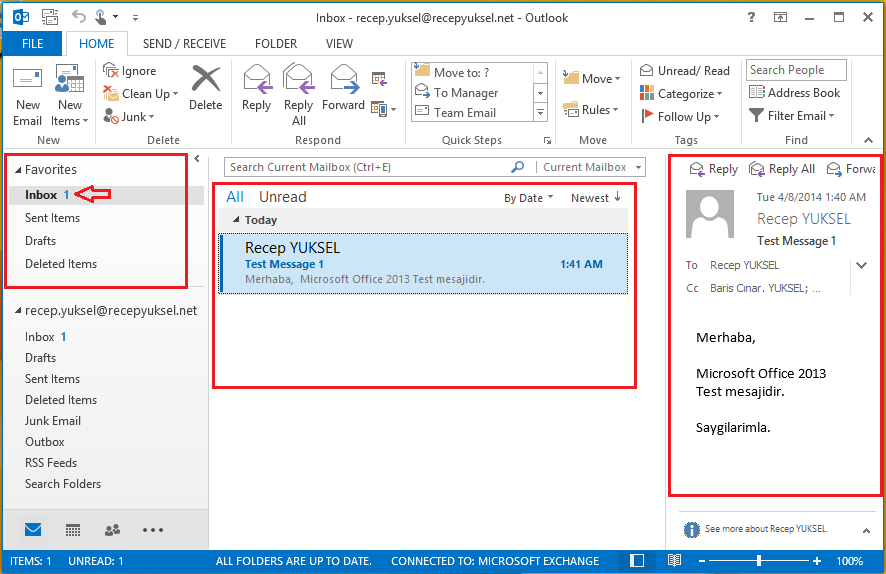This screenshot has height=574, width=886.
Task: Collapse the recep.yuksel@recepyuksel.net account tree
Action: (x=18, y=310)
